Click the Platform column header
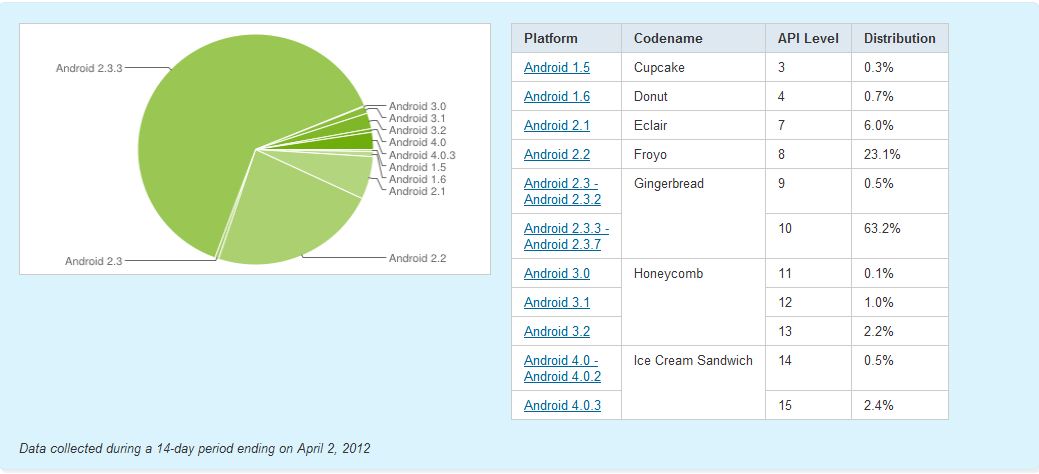The height and width of the screenshot is (474, 1039). point(551,39)
